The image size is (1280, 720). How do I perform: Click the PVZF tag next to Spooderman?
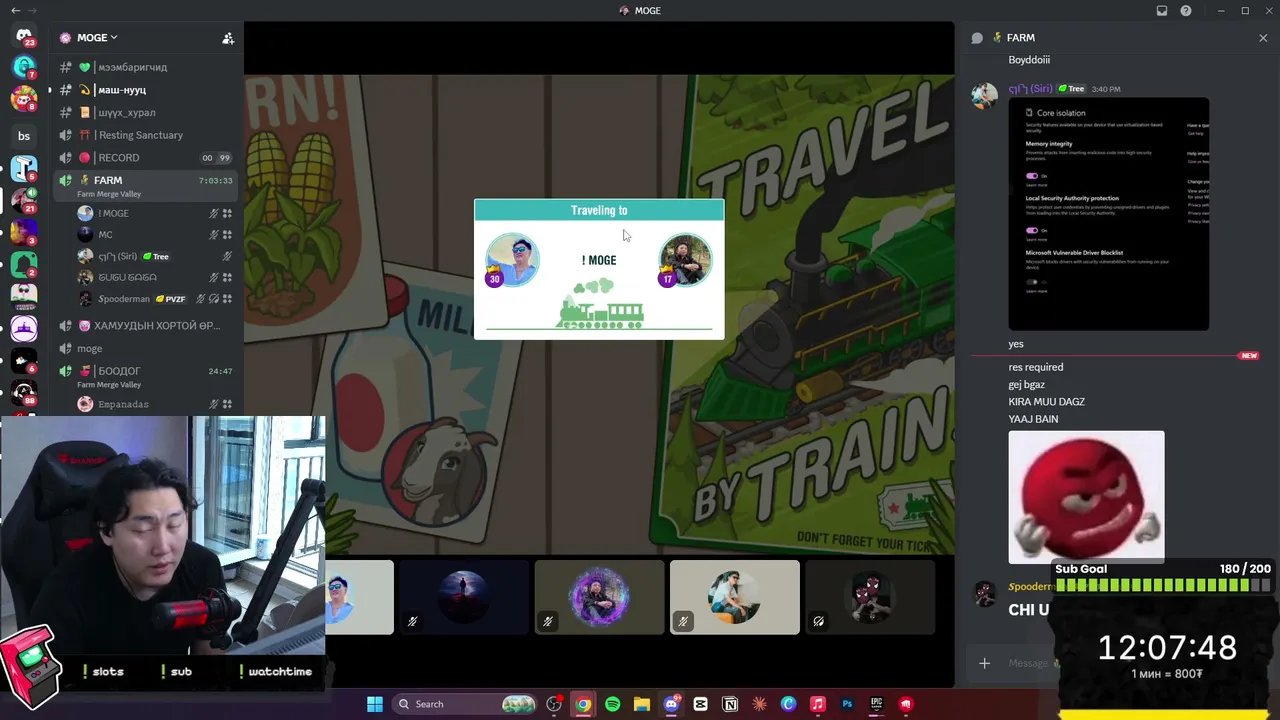tap(170, 299)
